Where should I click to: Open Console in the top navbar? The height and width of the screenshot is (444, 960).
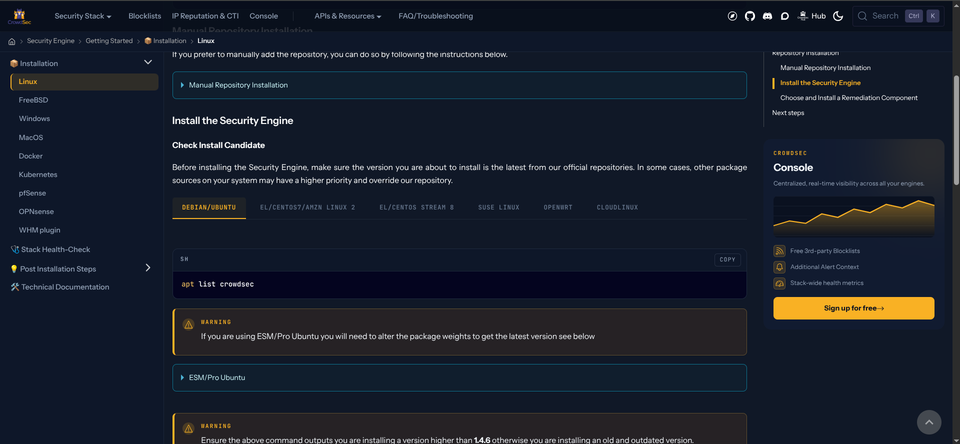coord(263,16)
